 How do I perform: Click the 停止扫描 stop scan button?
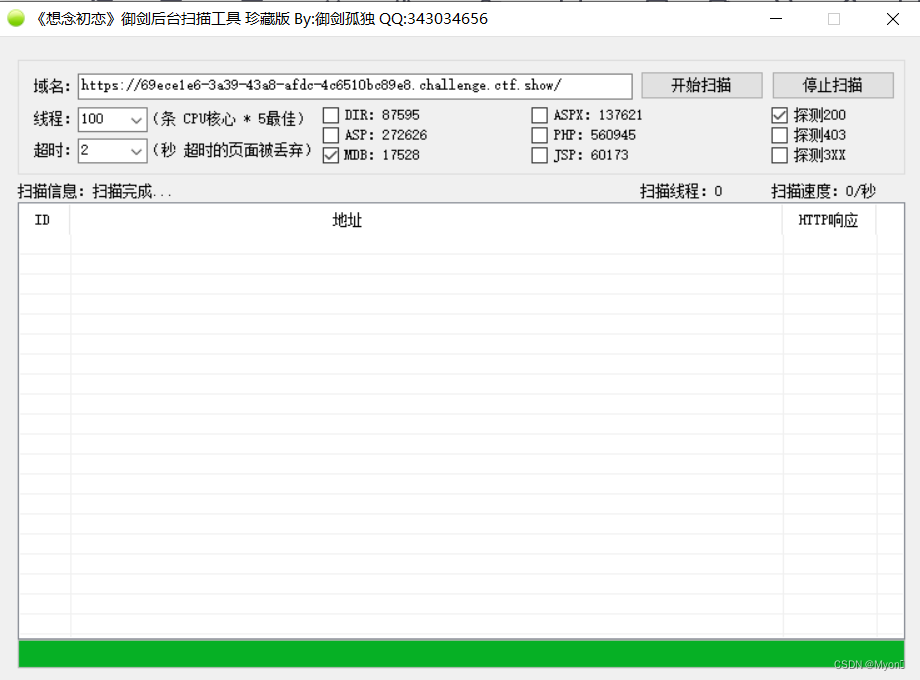pyautogui.click(x=834, y=85)
